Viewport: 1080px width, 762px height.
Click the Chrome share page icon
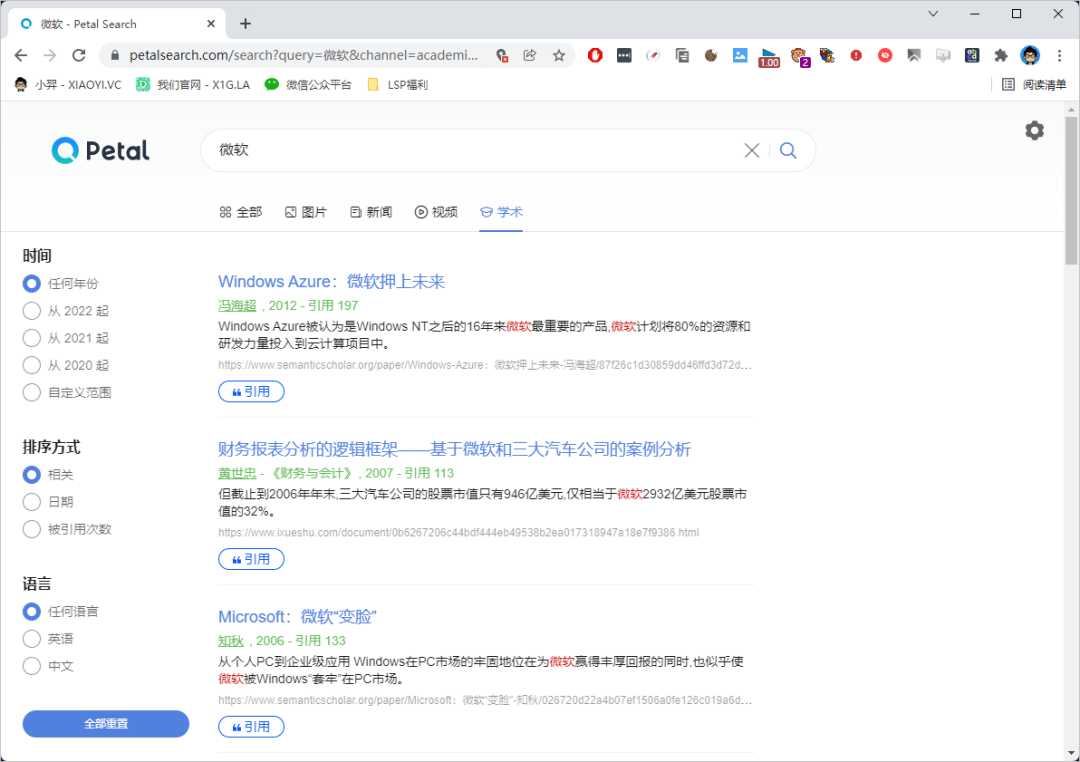[530, 55]
